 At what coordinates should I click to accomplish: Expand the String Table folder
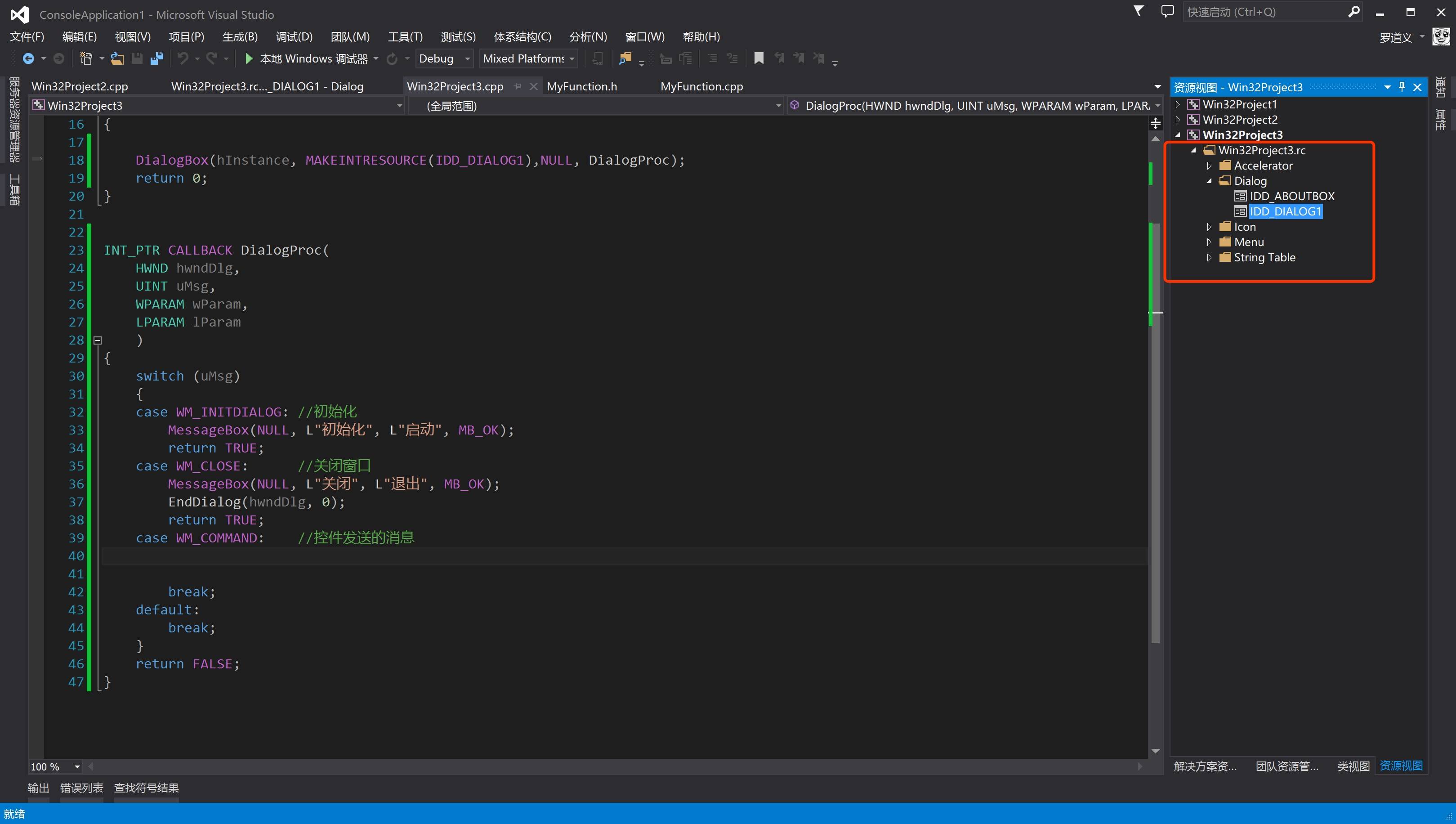tap(1210, 257)
